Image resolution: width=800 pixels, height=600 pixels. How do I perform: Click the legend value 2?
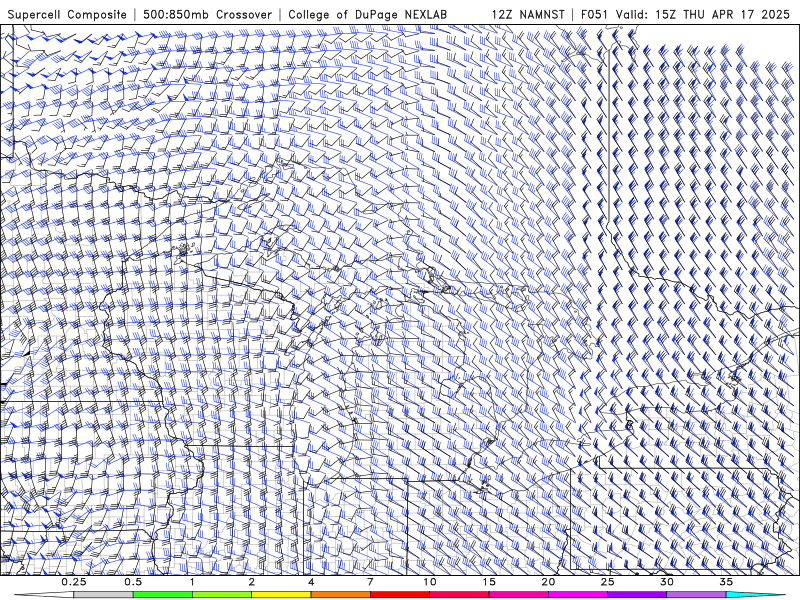pyautogui.click(x=252, y=582)
